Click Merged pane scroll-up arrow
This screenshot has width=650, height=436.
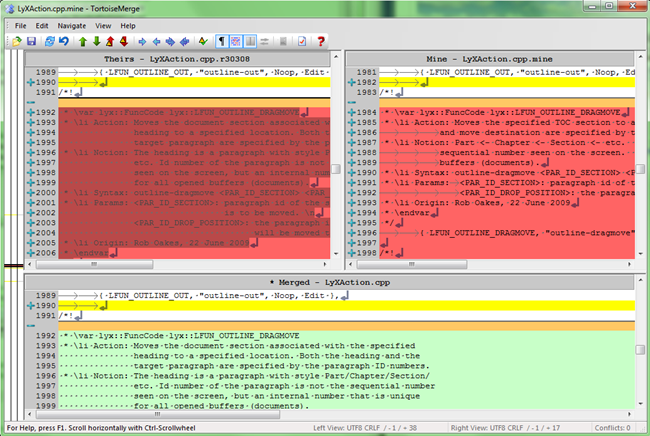(640, 280)
